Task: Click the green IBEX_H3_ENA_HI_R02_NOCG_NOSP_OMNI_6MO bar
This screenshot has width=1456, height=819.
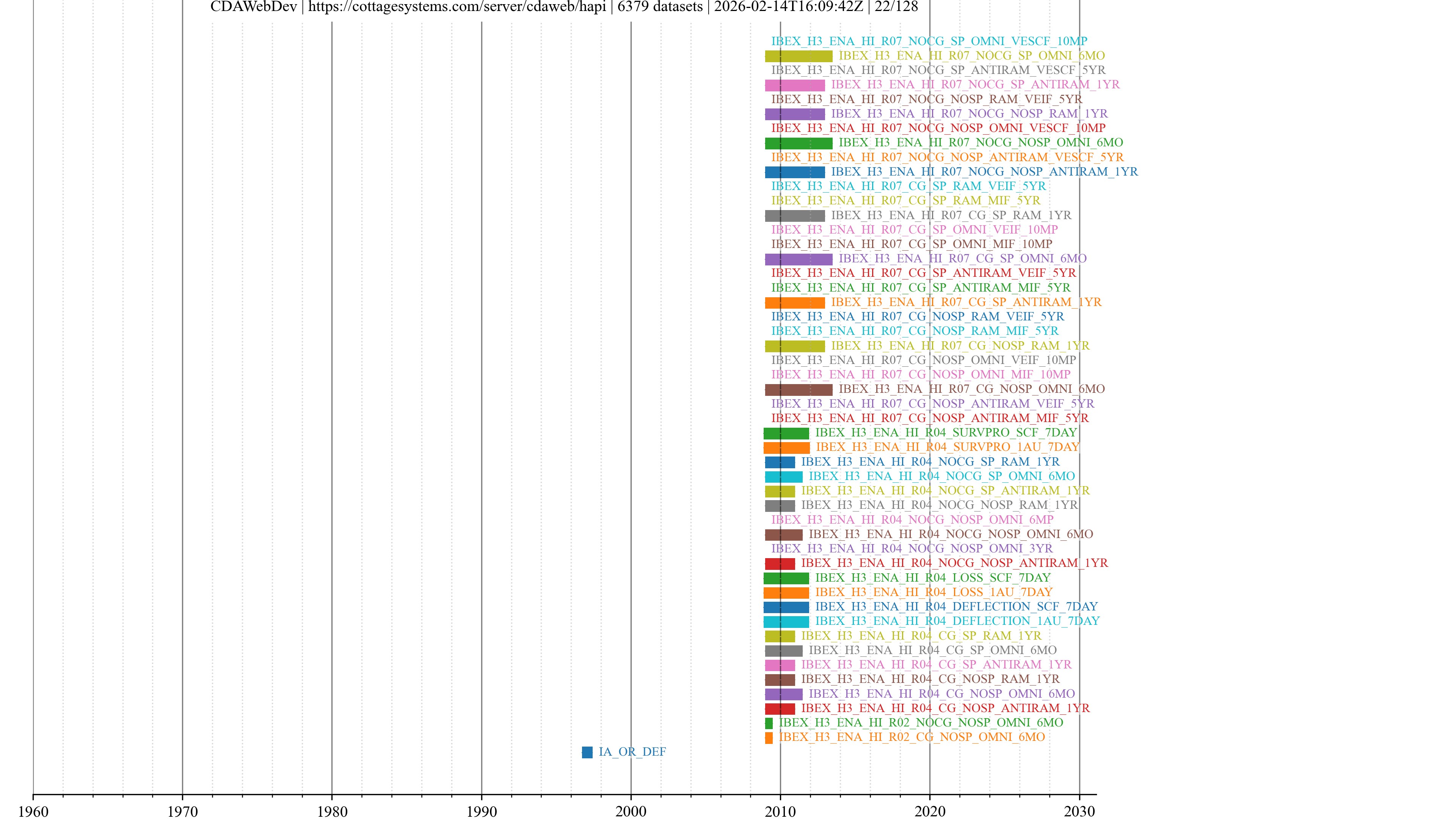Action: [769, 723]
